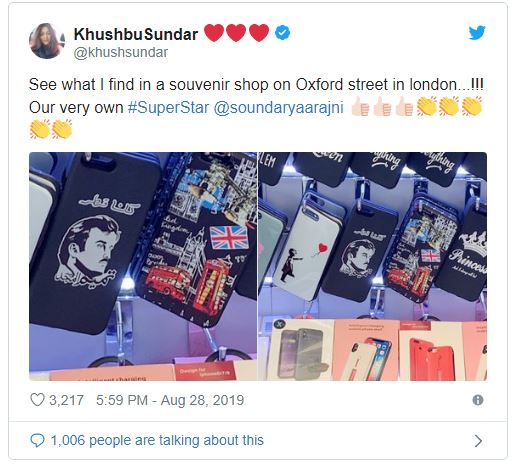The width and height of the screenshot is (517, 466).
Task: Like the tweet via heart icon
Action: 37,400
